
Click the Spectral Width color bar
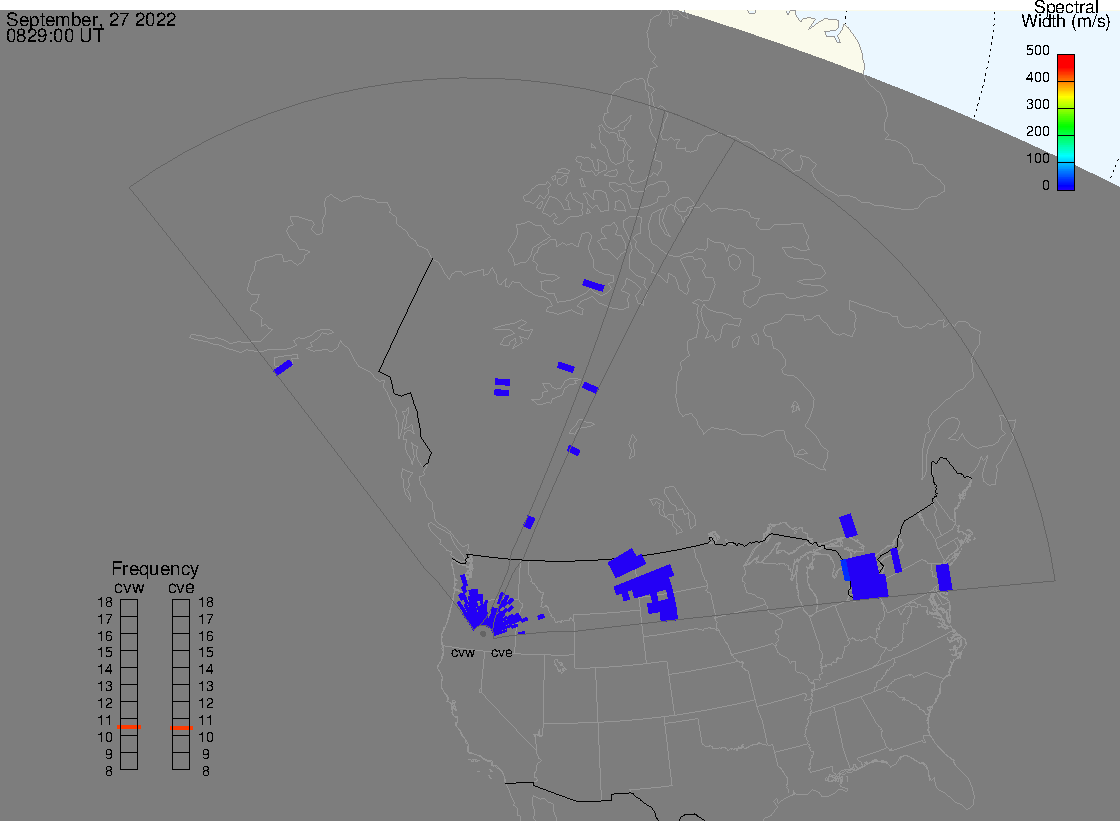point(1066,121)
